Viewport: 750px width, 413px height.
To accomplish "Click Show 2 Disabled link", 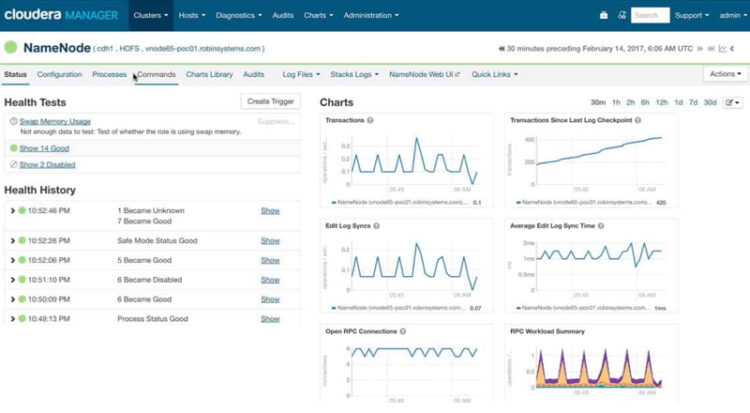I will [x=47, y=165].
